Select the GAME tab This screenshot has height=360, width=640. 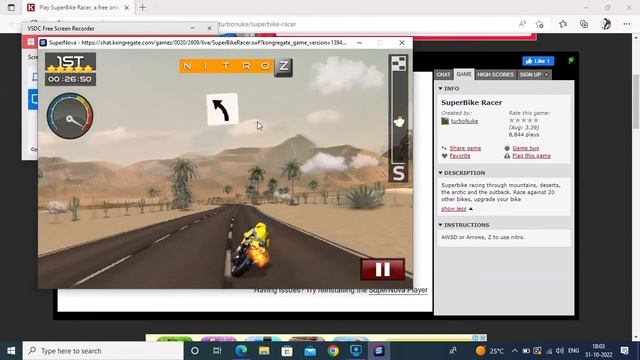coord(464,74)
